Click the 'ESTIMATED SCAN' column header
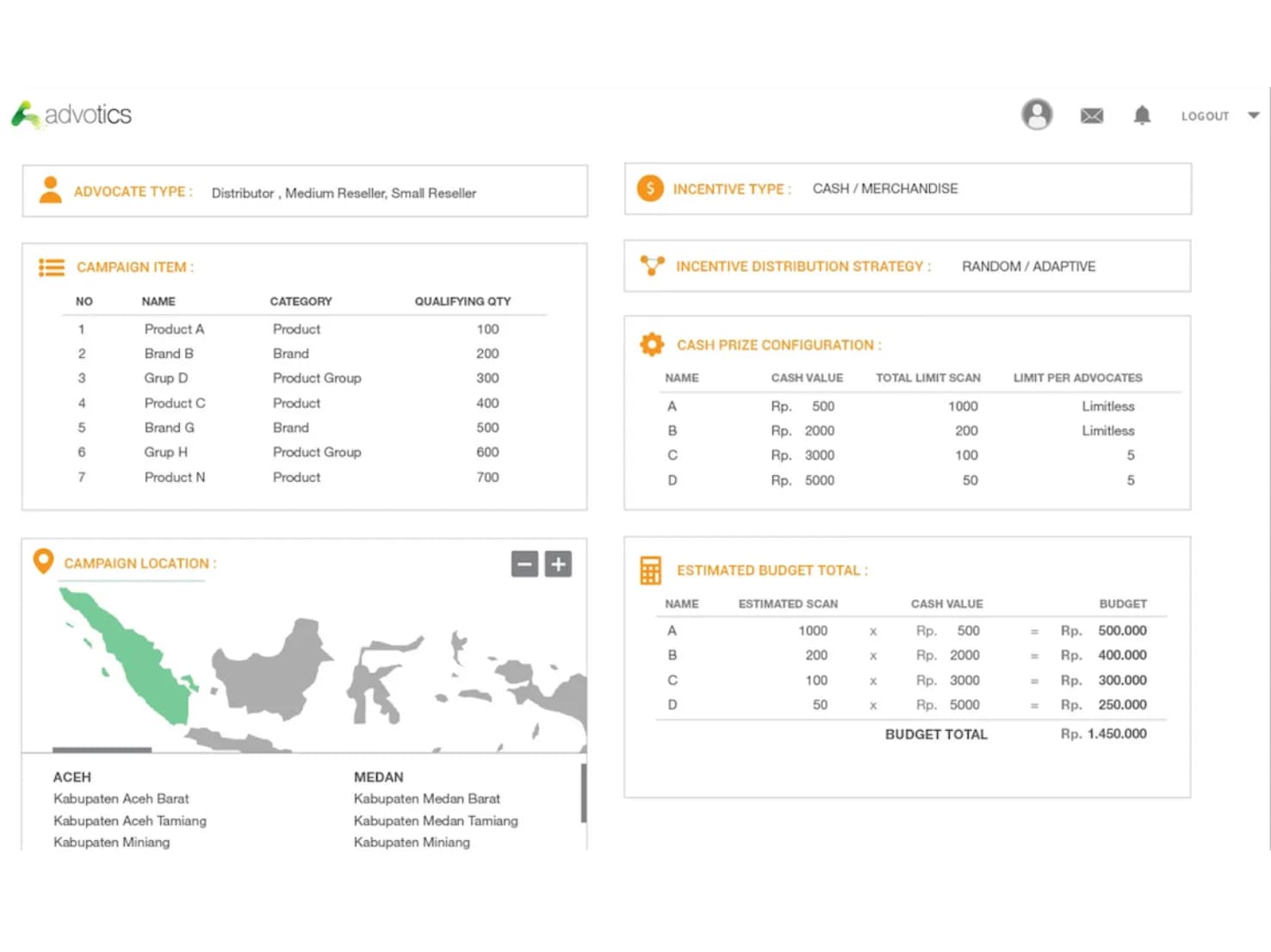1271x952 pixels. pyautogui.click(x=788, y=604)
